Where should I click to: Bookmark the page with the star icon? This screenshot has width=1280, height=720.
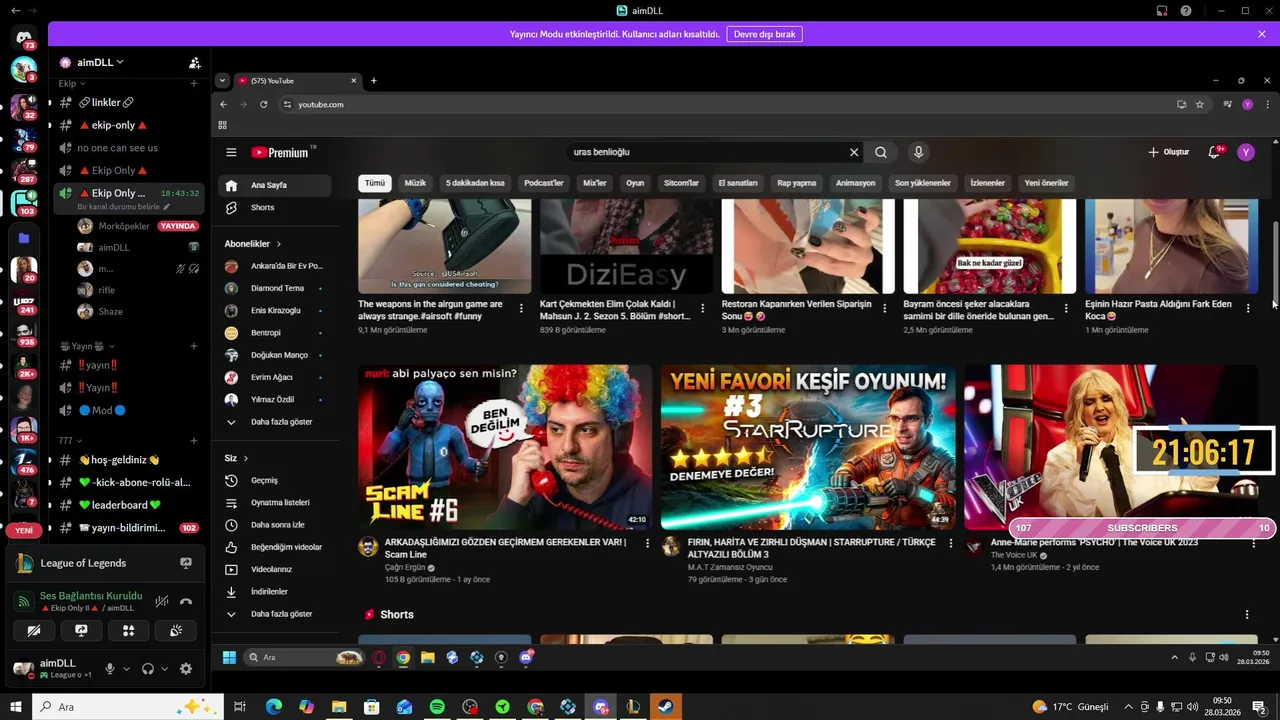point(1199,104)
